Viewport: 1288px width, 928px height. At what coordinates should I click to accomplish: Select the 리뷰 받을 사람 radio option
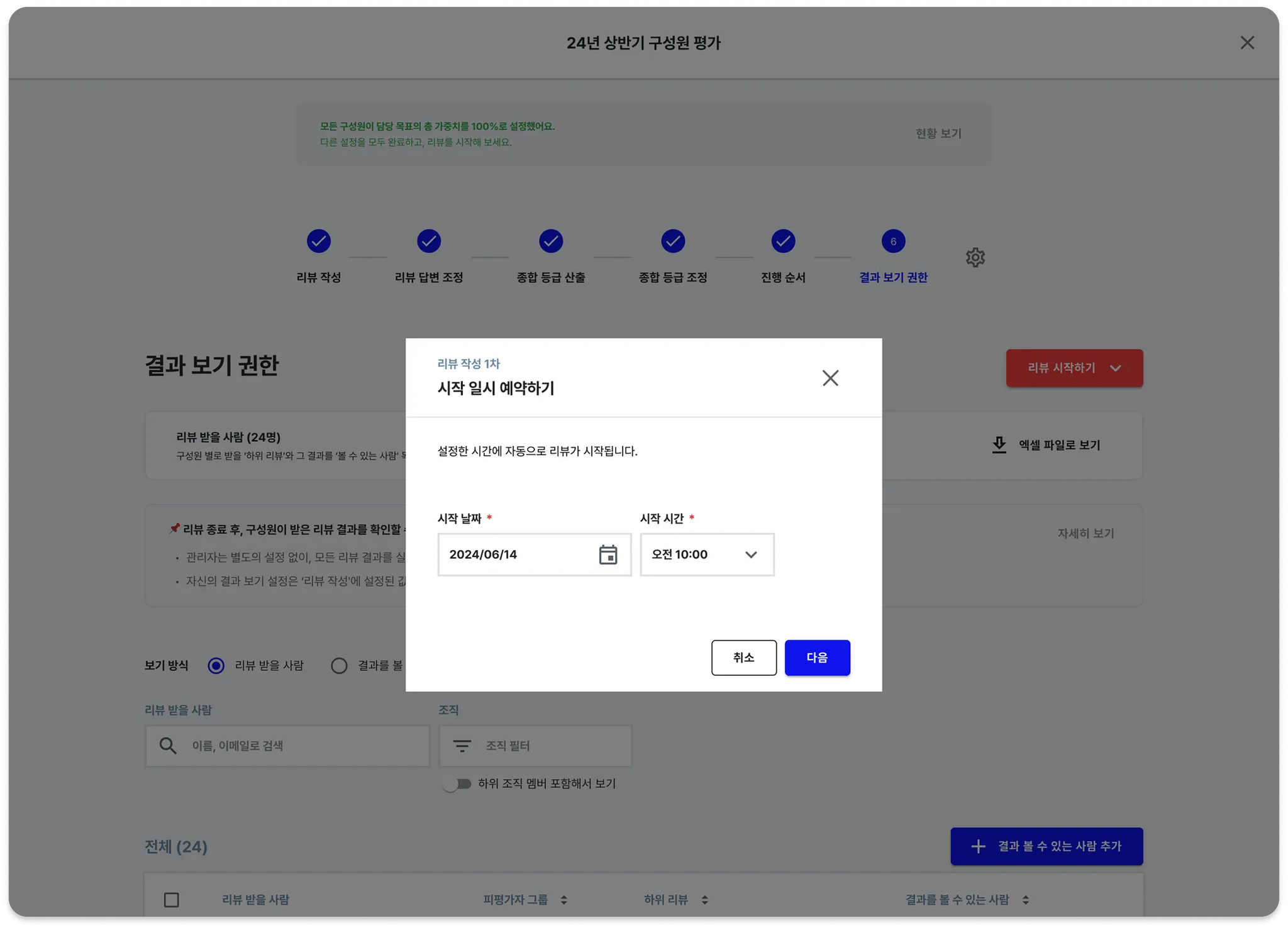point(216,665)
